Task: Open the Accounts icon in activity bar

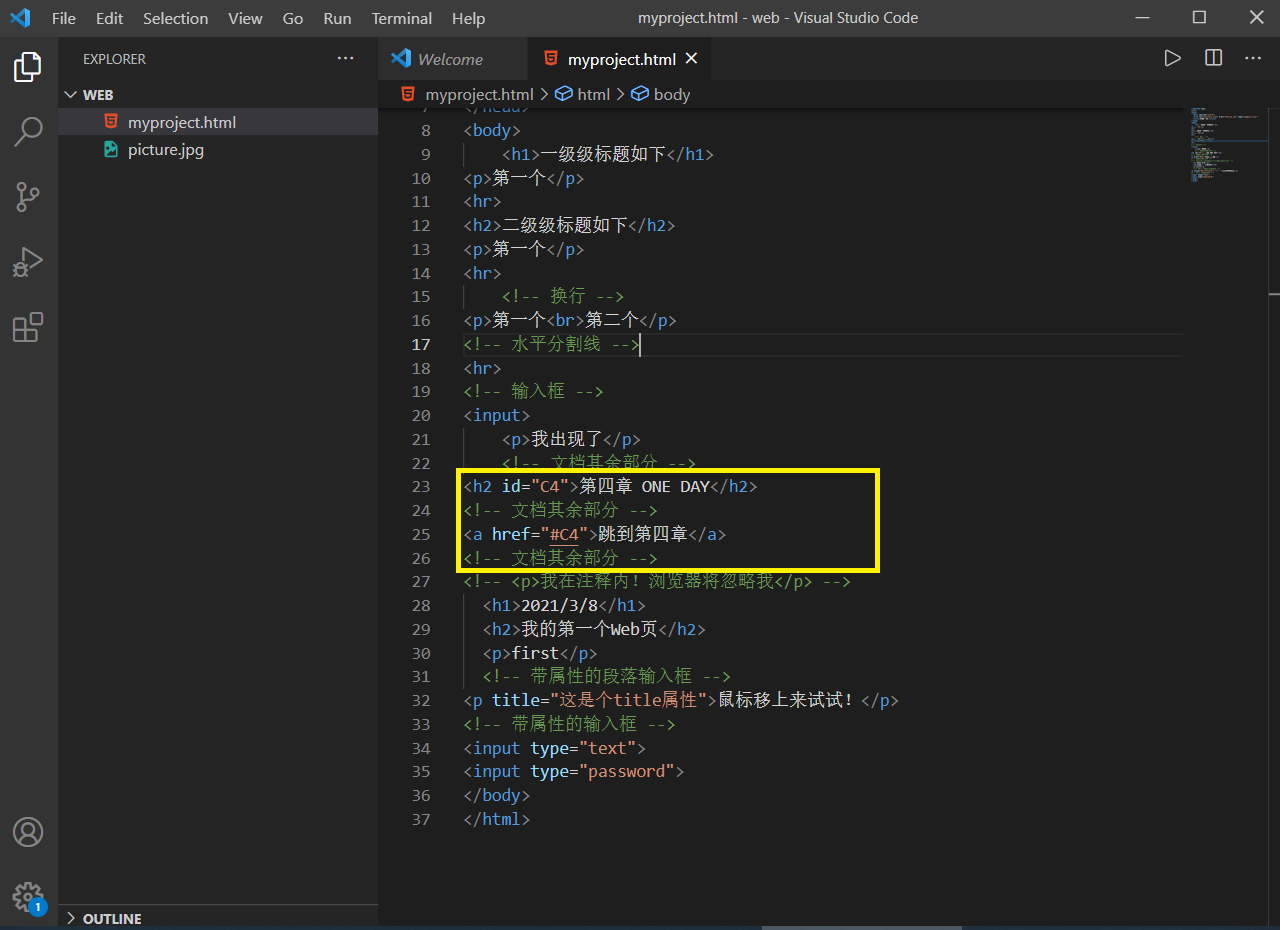Action: click(28, 832)
